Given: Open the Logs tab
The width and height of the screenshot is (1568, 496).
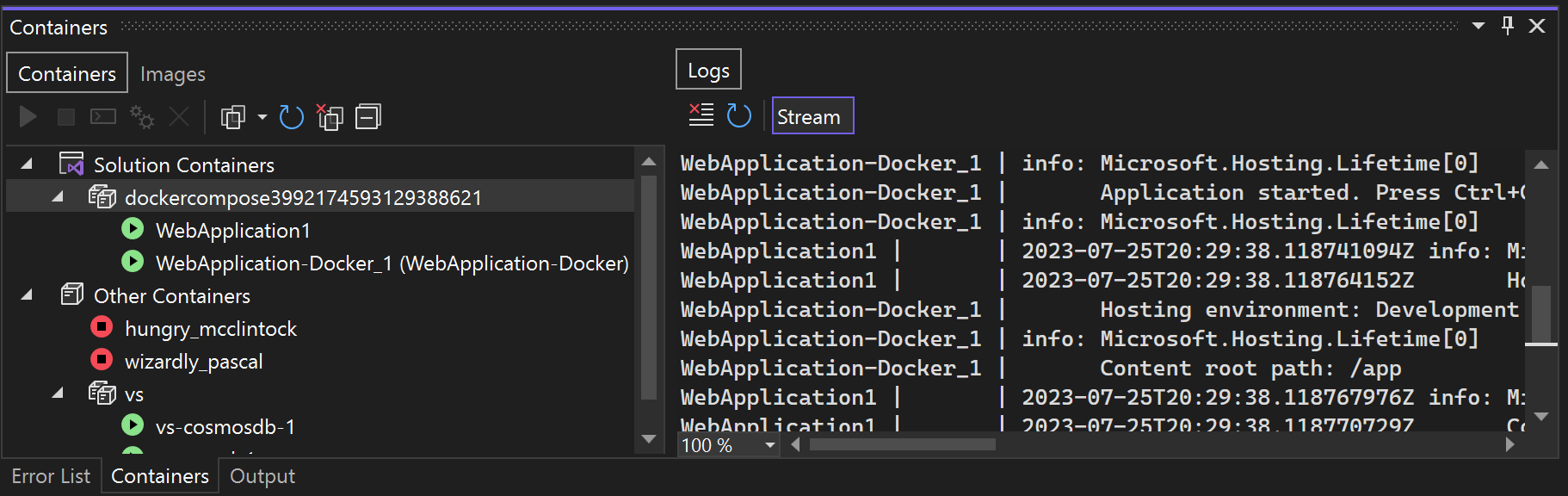Looking at the screenshot, I should (708, 71).
